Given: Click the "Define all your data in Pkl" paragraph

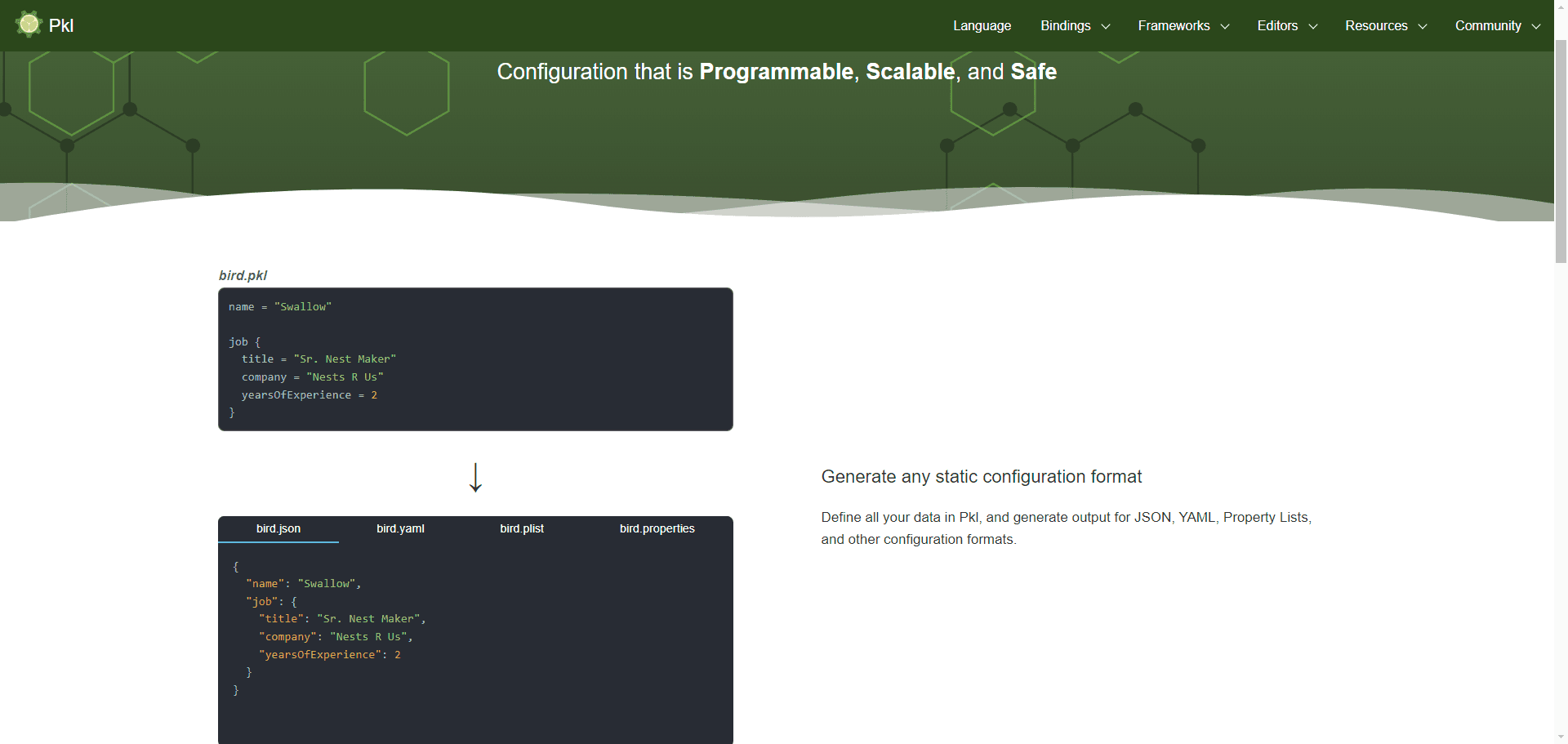Looking at the screenshot, I should pos(1066,528).
